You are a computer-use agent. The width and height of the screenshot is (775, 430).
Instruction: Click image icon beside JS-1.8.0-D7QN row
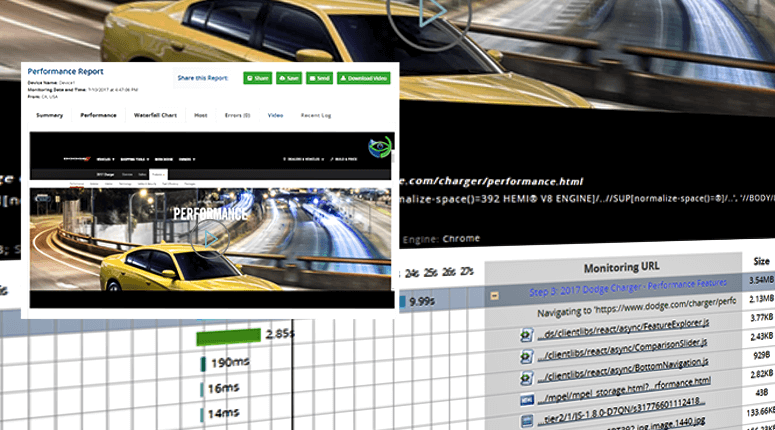click(x=527, y=421)
